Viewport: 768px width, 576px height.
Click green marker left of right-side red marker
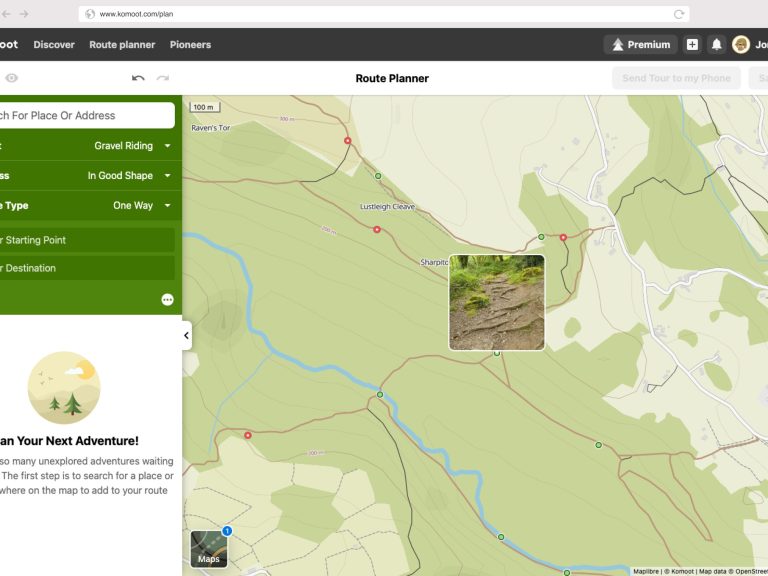541,237
